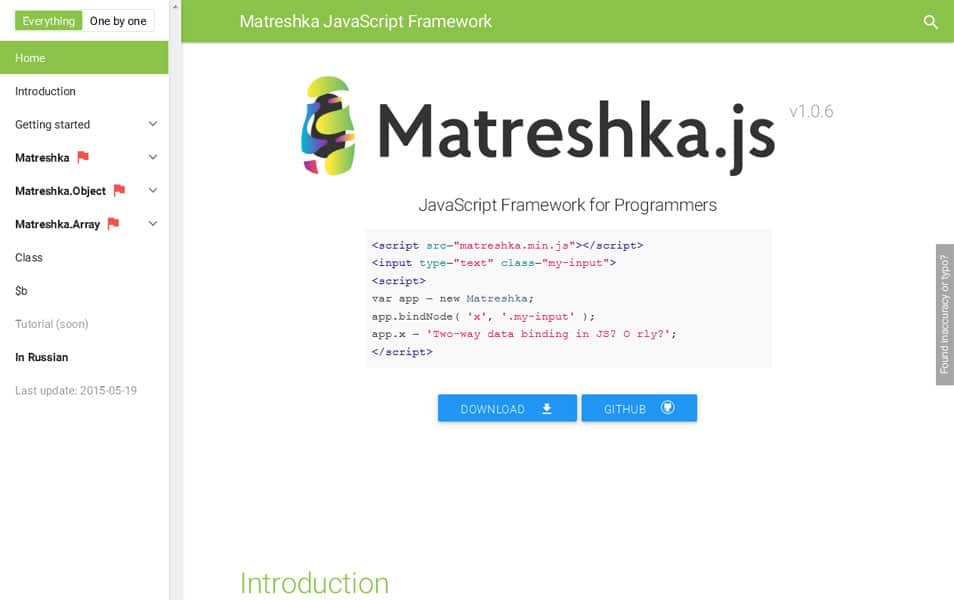Click the Introduction section heading
Image resolution: width=954 pixels, height=600 pixels.
(x=314, y=583)
